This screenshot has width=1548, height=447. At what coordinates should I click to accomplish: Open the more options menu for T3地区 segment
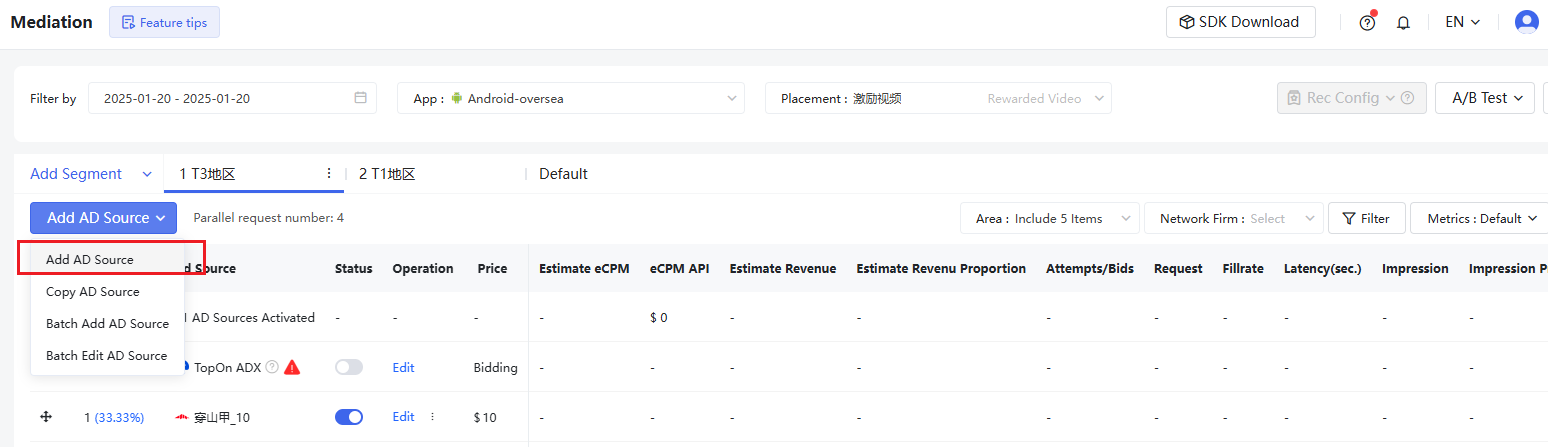(329, 174)
